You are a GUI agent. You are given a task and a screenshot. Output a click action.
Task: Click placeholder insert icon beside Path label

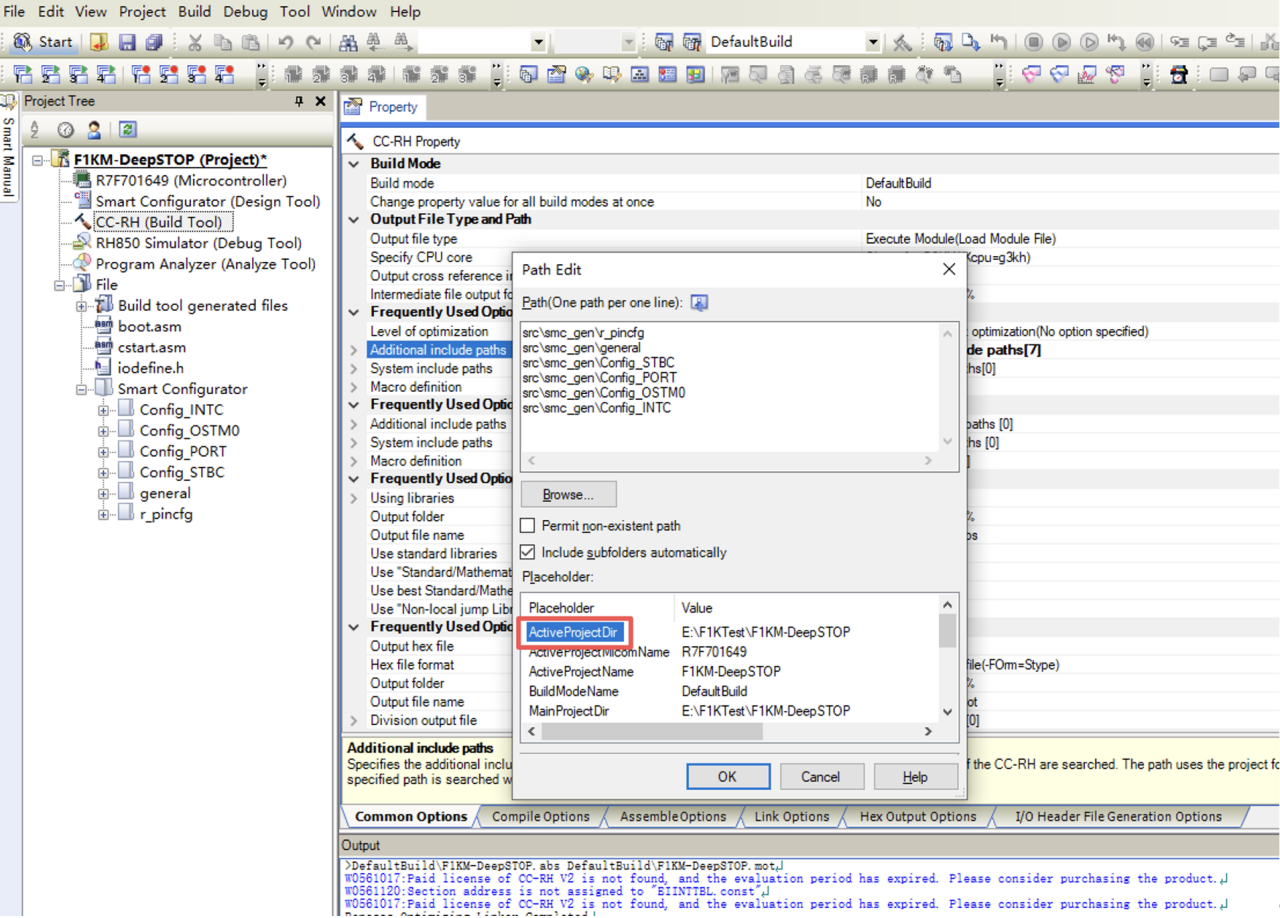coord(699,303)
